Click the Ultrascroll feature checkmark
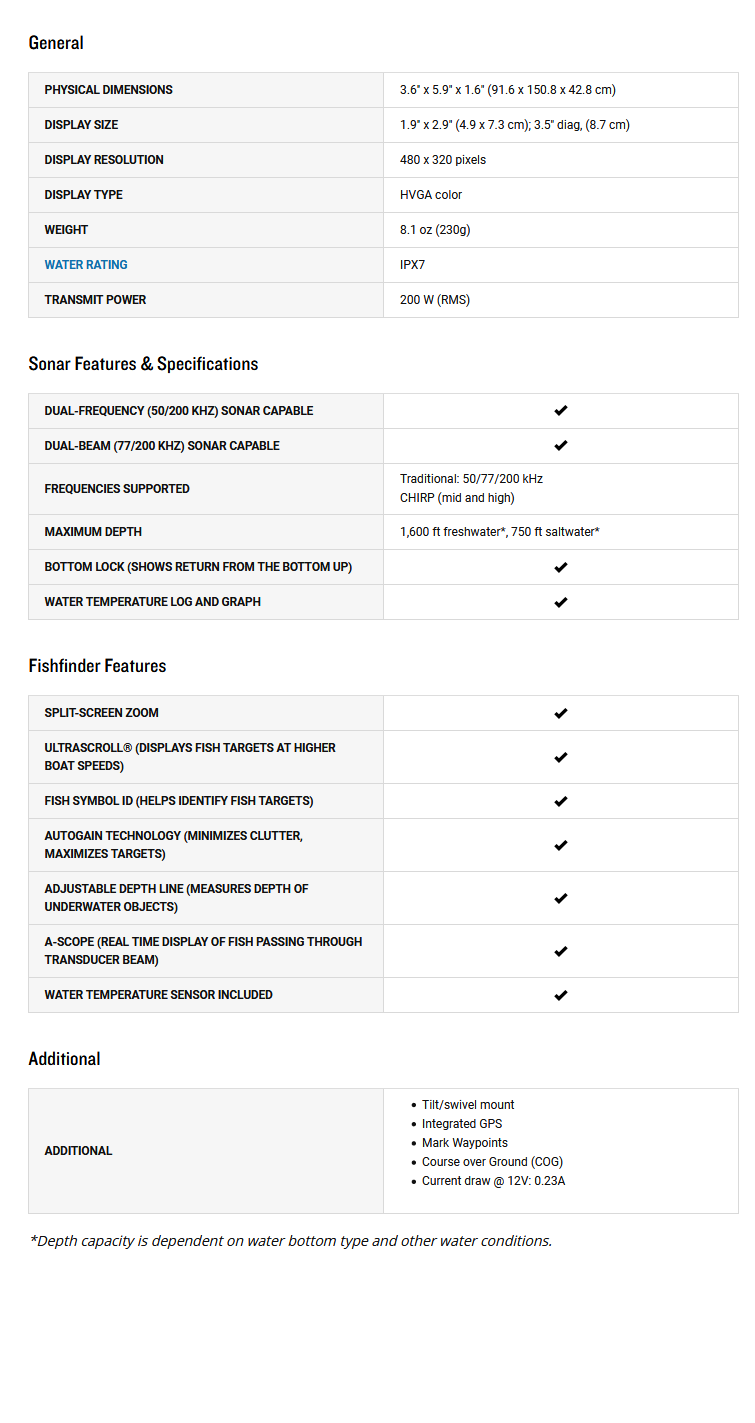755x1423 pixels. coord(561,757)
